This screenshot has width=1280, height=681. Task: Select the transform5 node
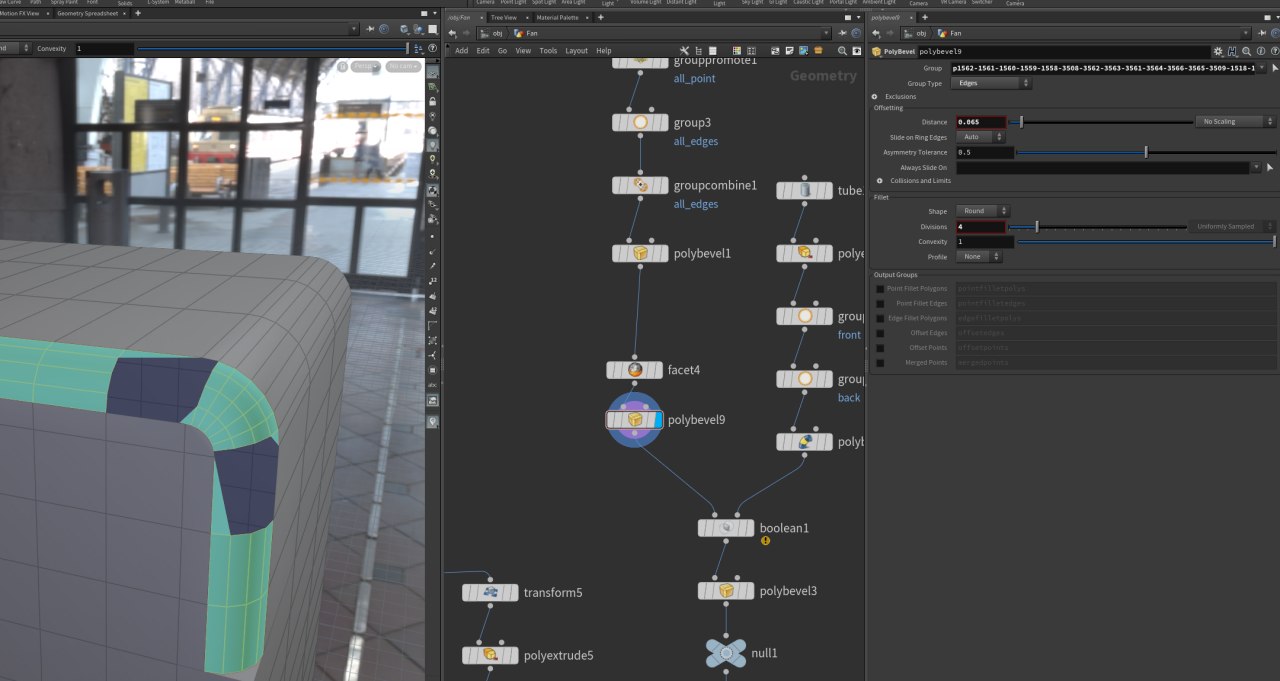click(490, 593)
